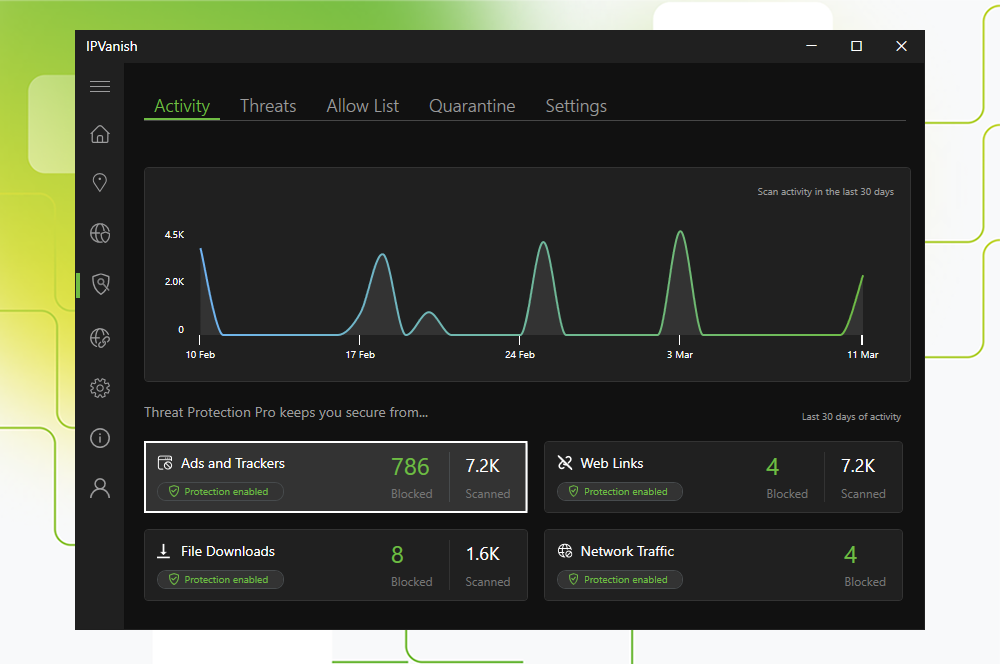Toggle File Downloads protection switch
The height and width of the screenshot is (664, 1000).
pyautogui.click(x=220, y=579)
